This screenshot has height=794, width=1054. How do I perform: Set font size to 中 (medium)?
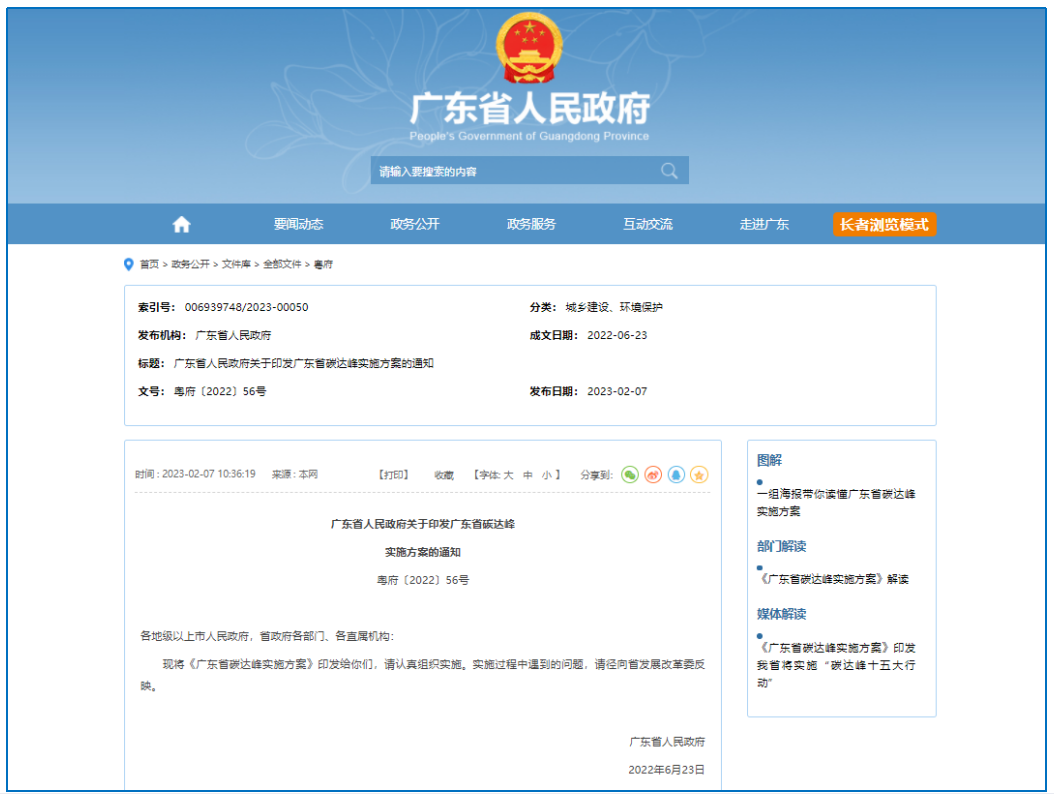point(528,475)
